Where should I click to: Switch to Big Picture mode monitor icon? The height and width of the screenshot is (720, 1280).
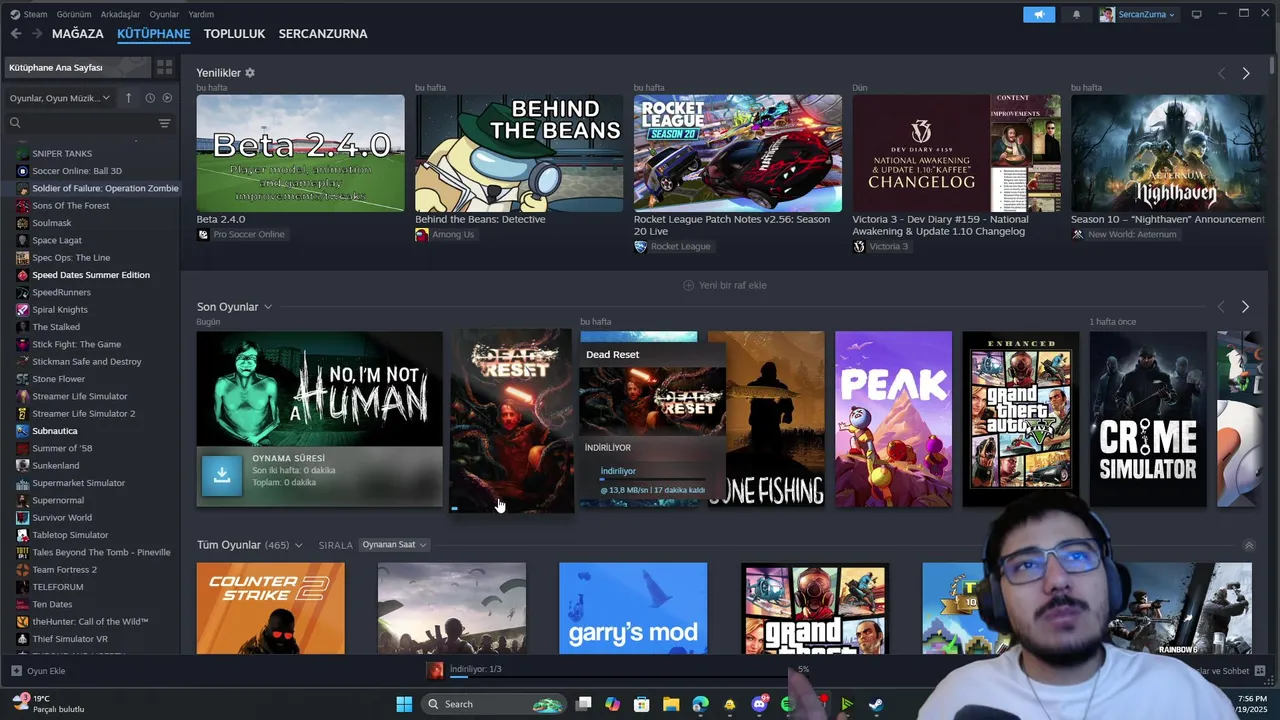tap(1196, 14)
